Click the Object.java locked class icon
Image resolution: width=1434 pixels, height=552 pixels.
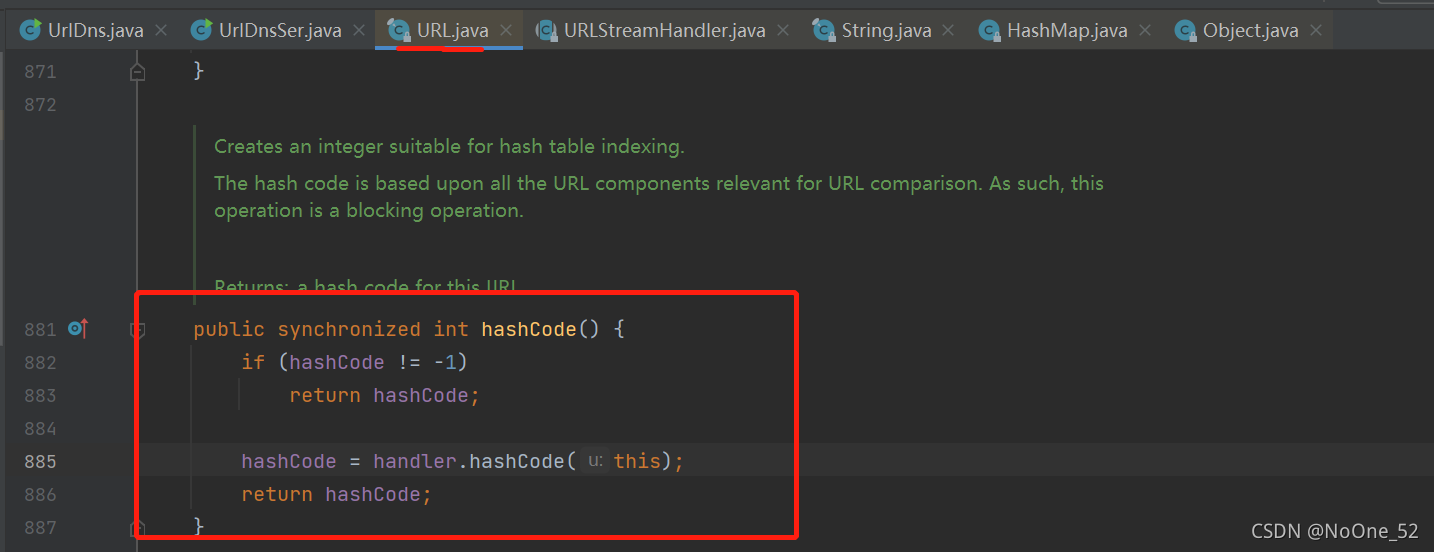1185,31
